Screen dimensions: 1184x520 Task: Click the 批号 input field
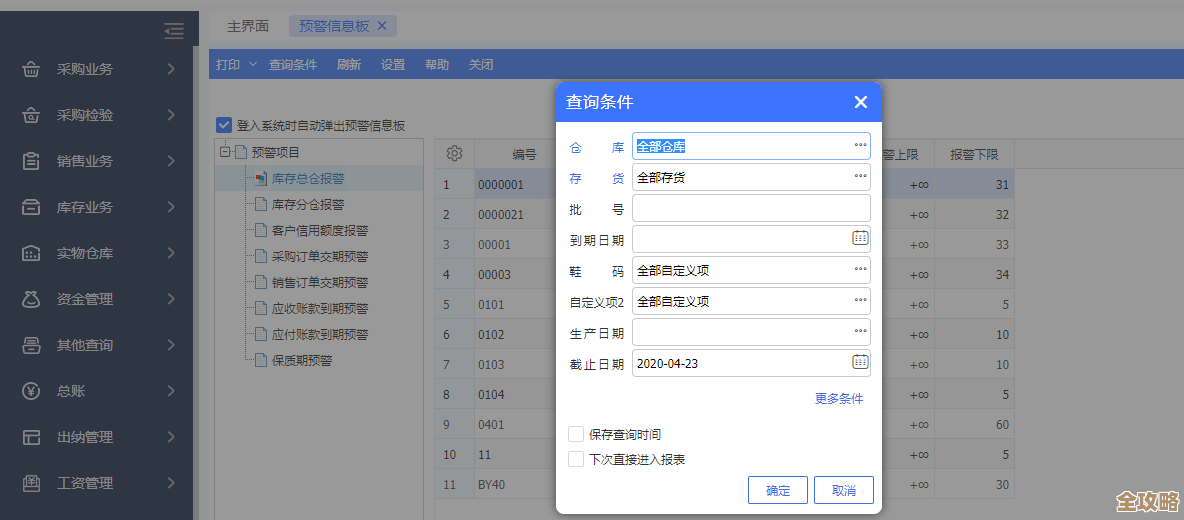click(750, 208)
